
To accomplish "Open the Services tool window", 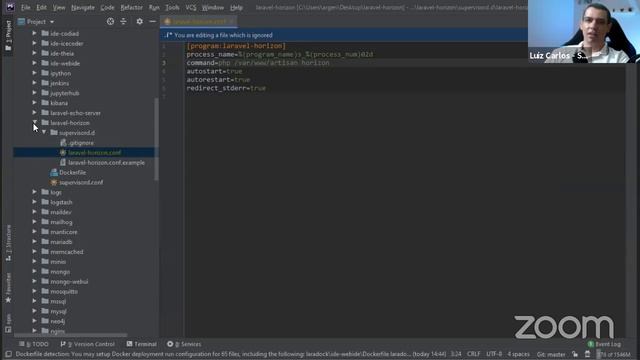I will click(184, 344).
